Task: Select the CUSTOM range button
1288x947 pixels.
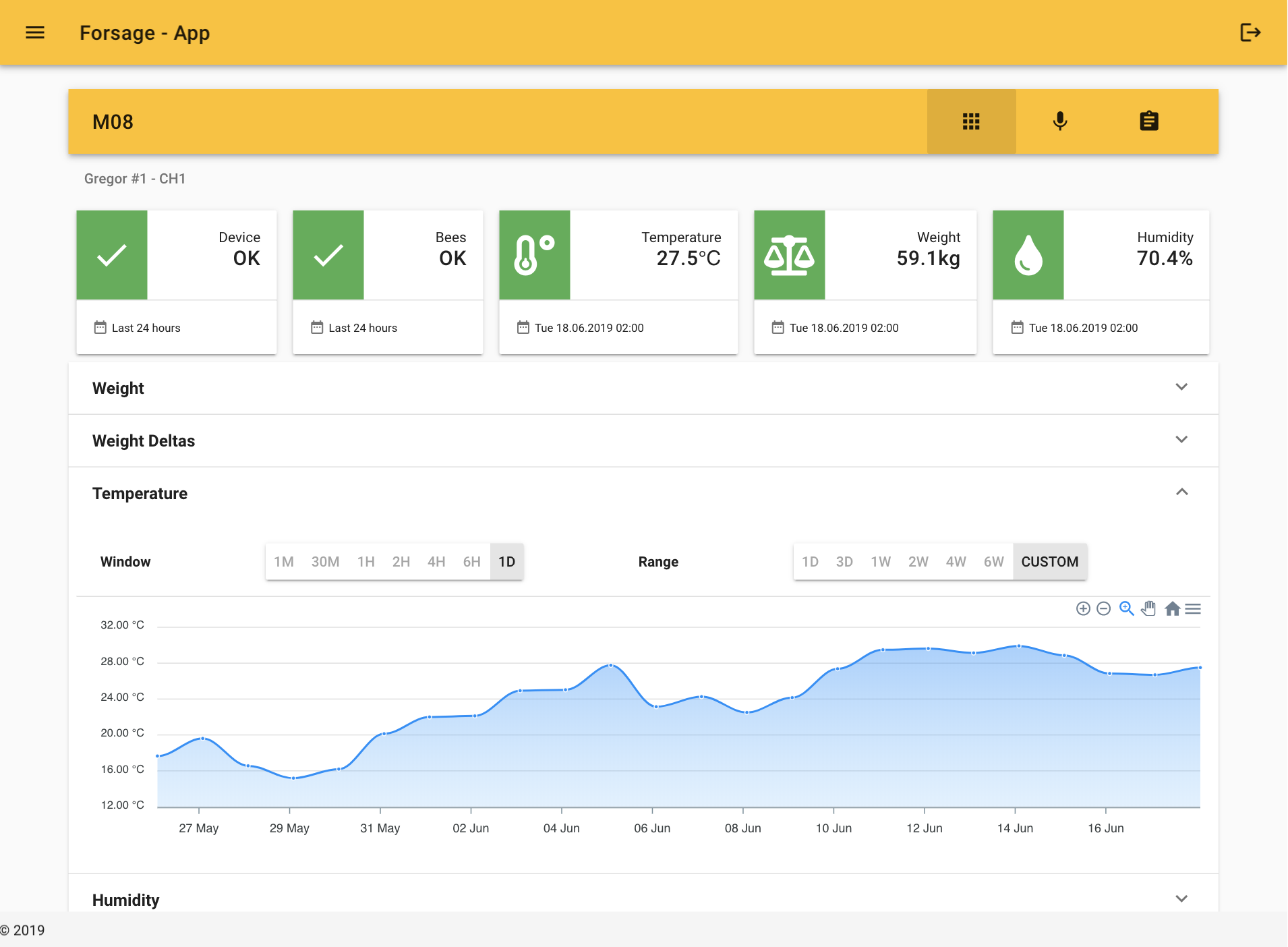Action: [1049, 562]
